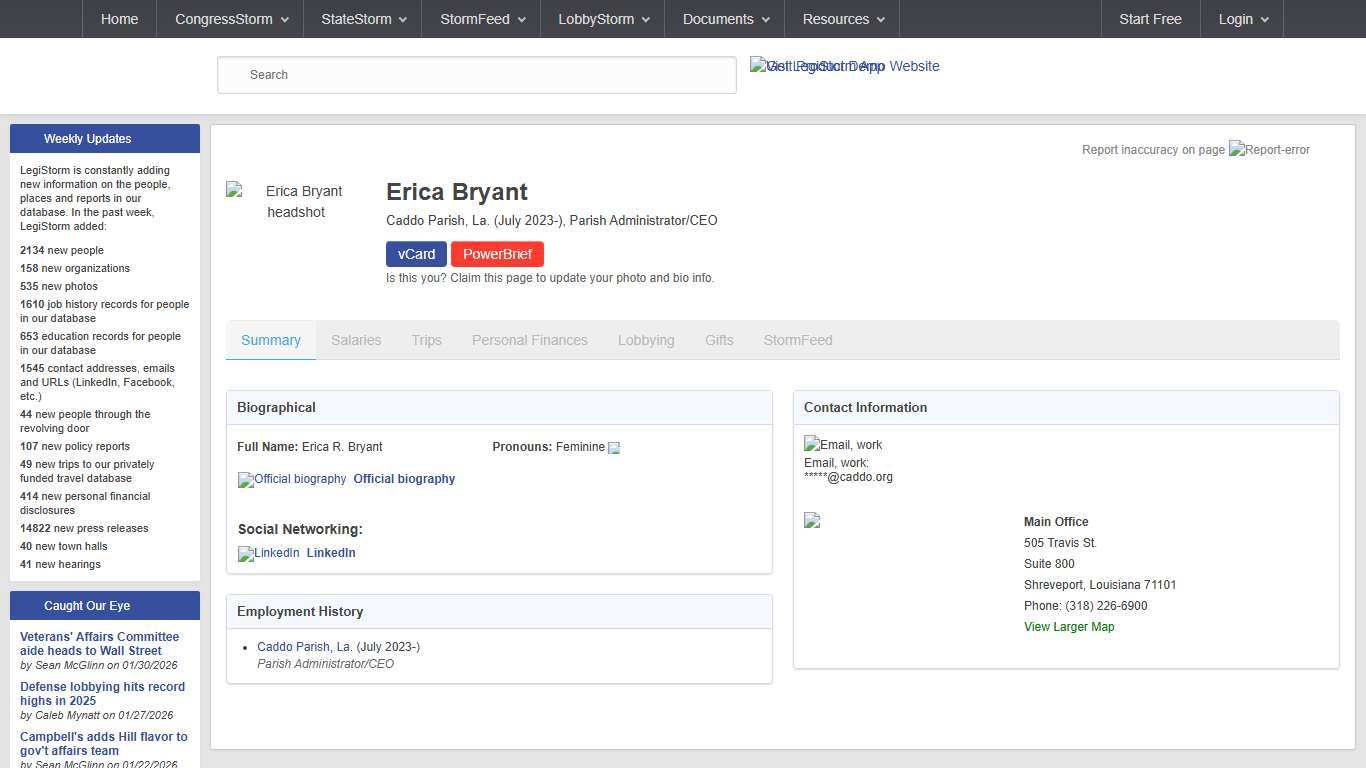Click the pronouns info icon beside Feminine

pyautogui.click(x=614, y=448)
